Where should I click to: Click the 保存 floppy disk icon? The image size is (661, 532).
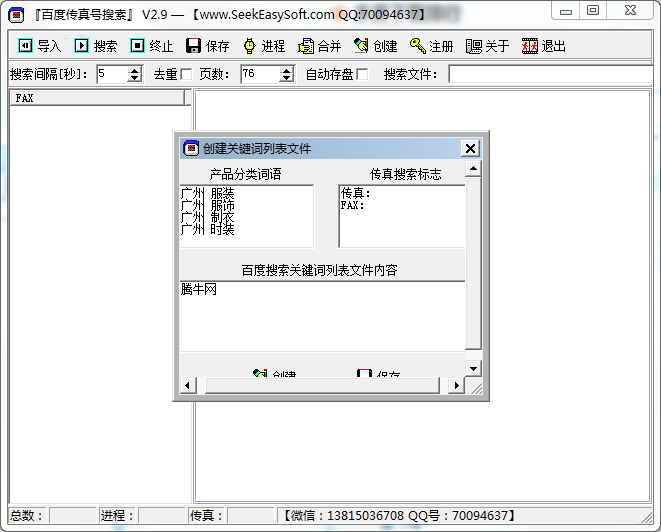click(x=193, y=46)
